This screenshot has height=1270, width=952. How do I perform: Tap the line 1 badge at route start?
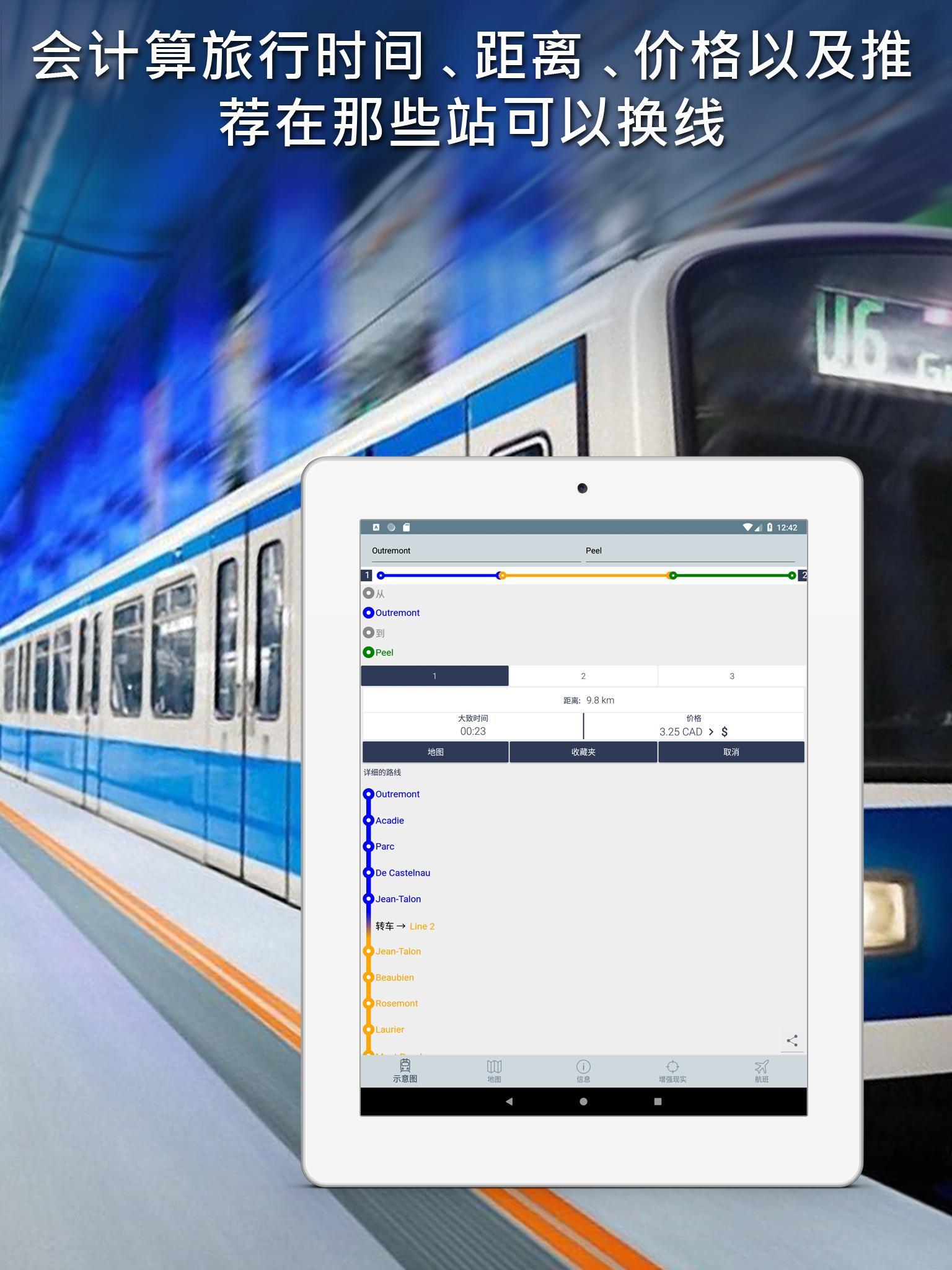tap(367, 575)
